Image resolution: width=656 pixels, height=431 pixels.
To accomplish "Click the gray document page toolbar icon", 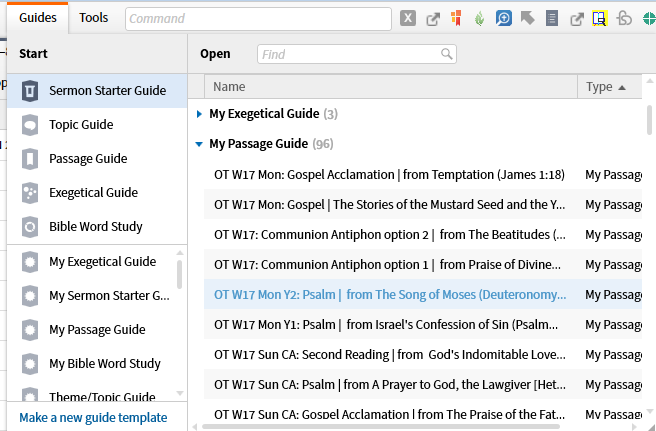I will tap(552, 18).
